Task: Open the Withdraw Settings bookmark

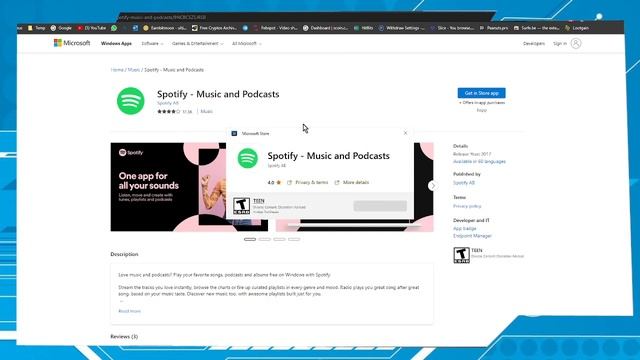Action: coord(402,28)
